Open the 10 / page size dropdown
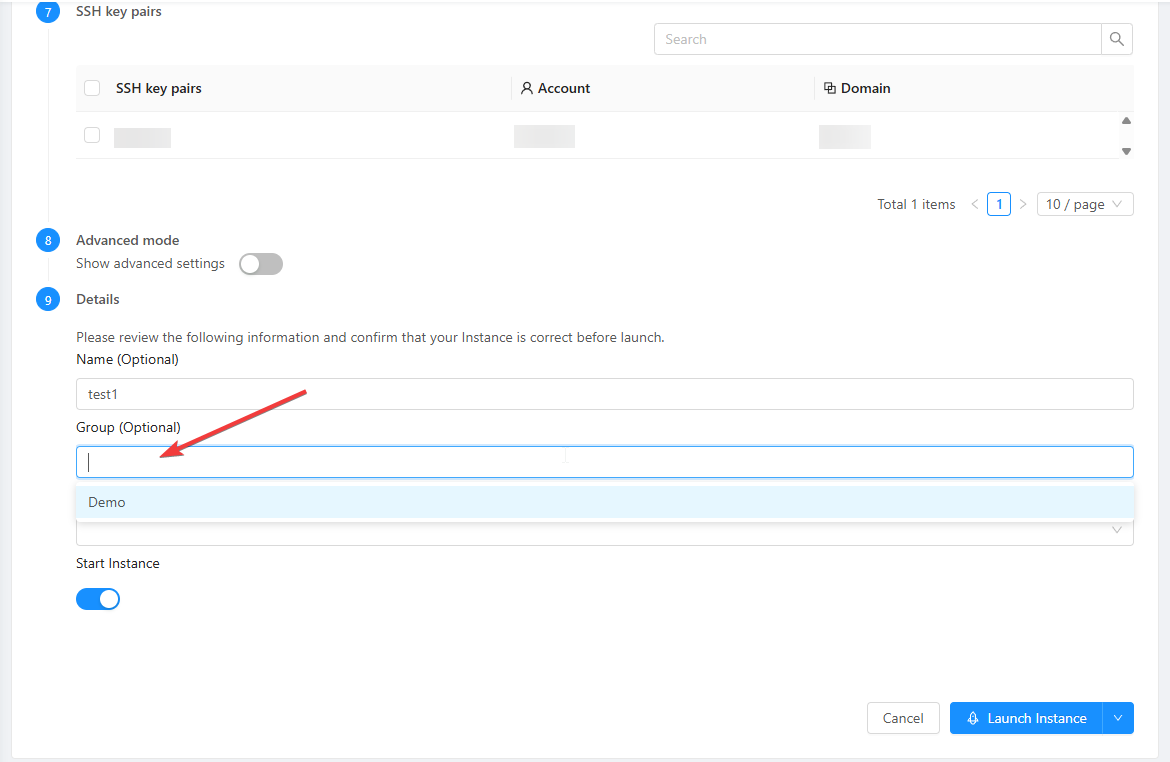 [1084, 204]
